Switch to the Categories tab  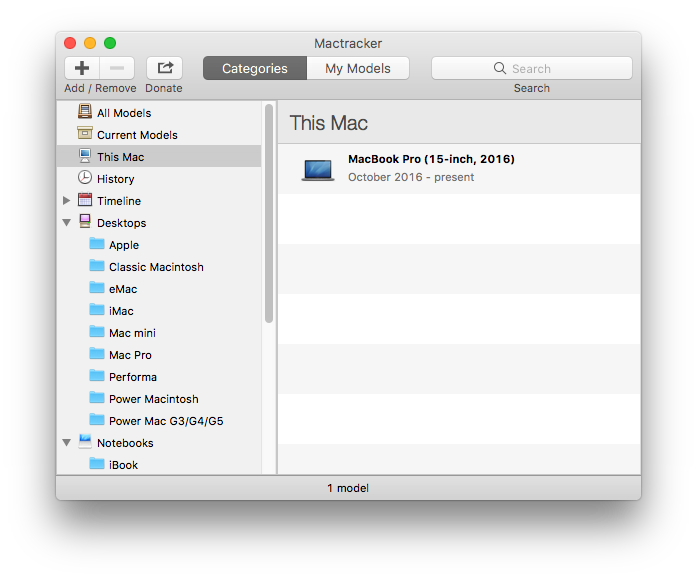point(254,68)
